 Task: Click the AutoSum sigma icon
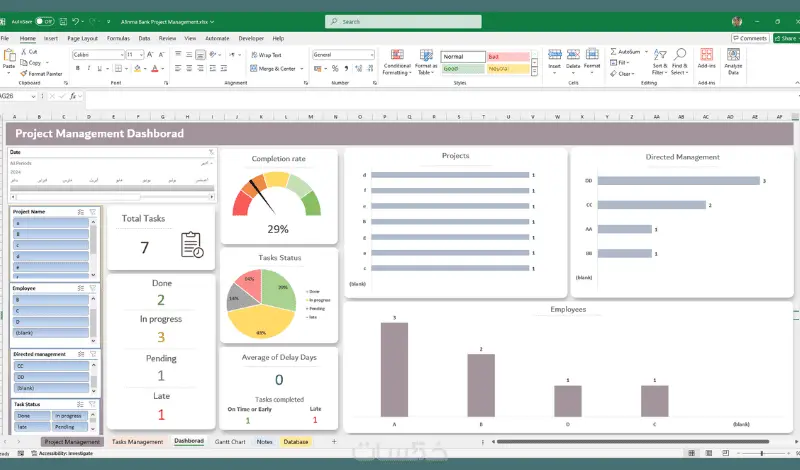(613, 52)
